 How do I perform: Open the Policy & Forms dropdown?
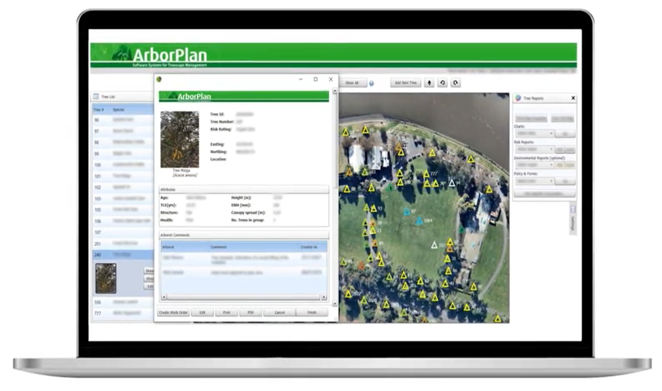pos(534,181)
